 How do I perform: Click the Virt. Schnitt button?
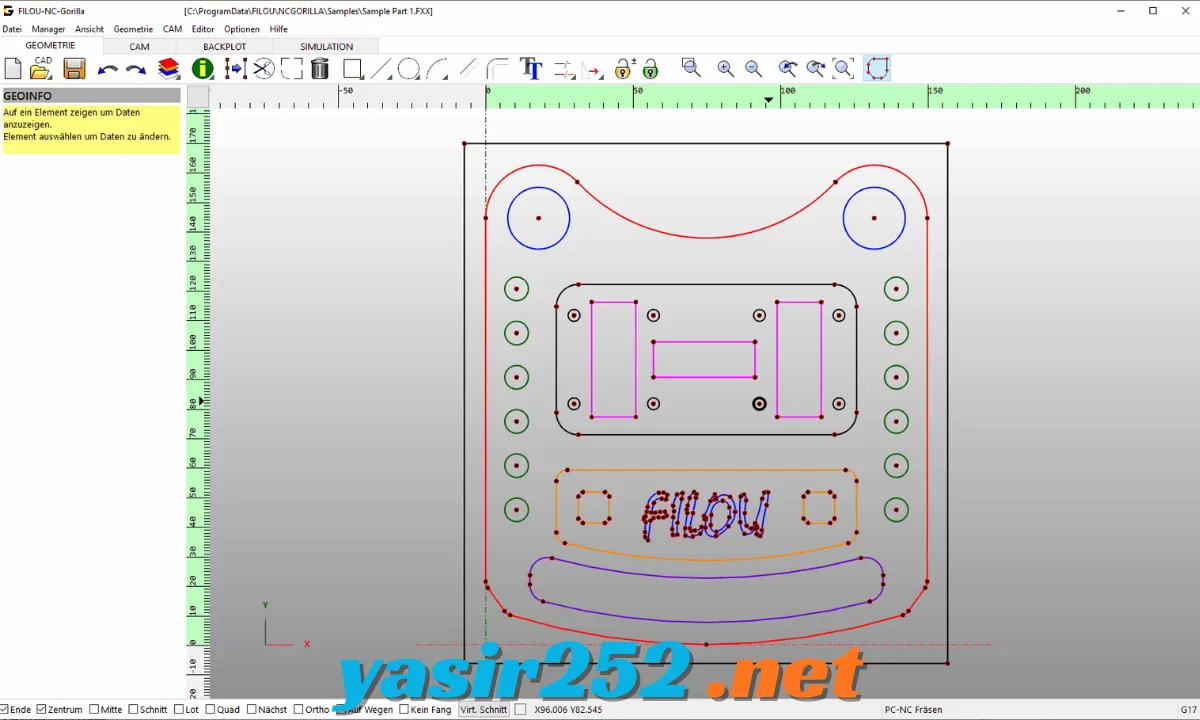pyautogui.click(x=484, y=709)
